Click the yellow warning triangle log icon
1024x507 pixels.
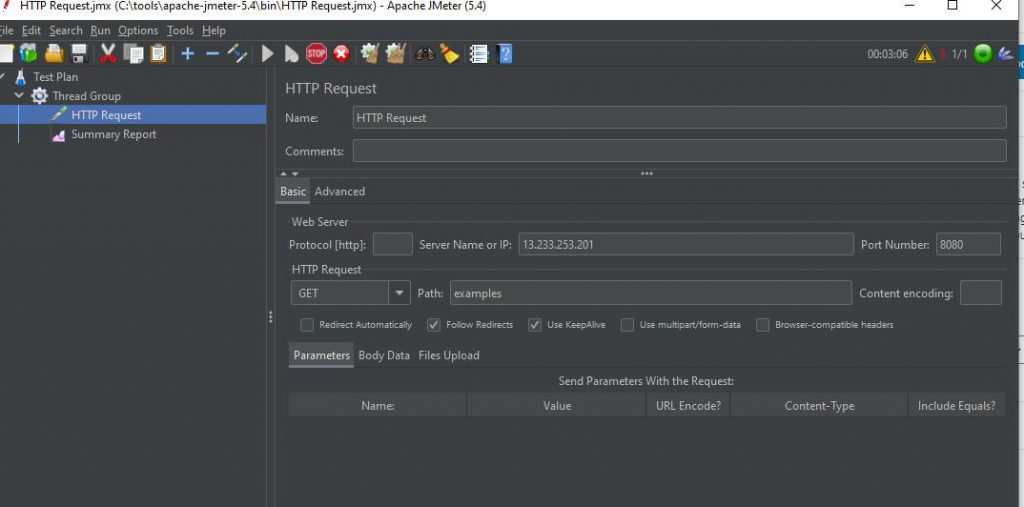925,54
